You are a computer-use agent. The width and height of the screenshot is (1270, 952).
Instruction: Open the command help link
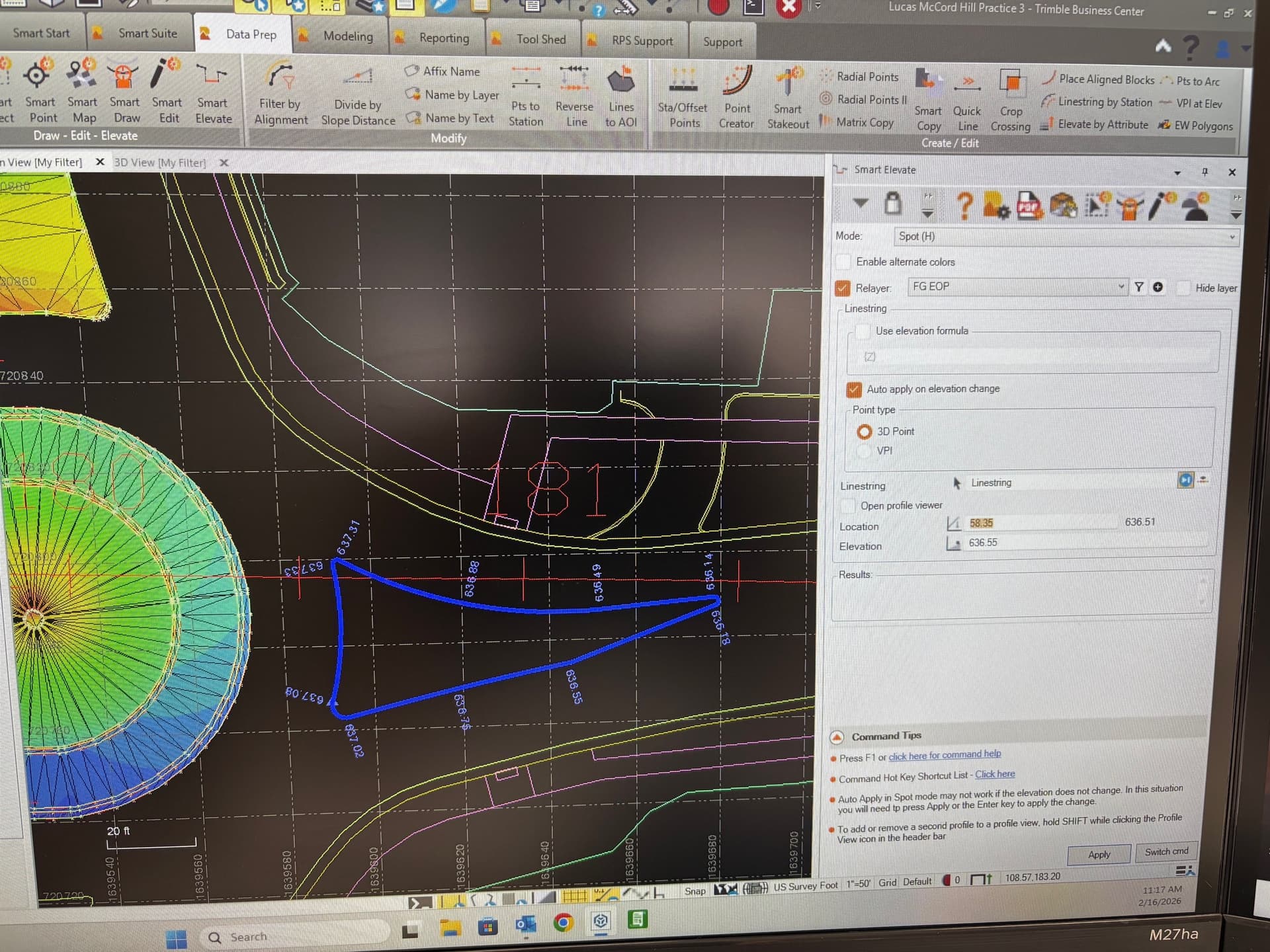pyautogui.click(x=944, y=755)
